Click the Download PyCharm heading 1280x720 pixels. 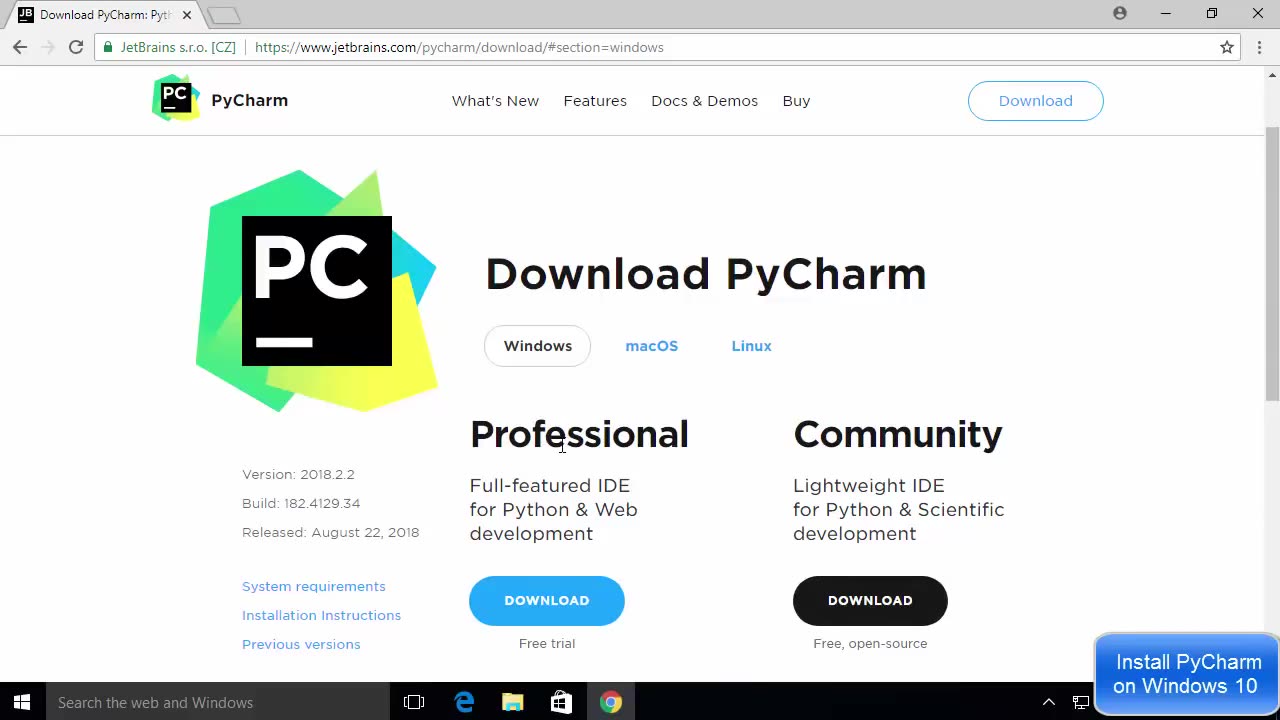point(706,274)
